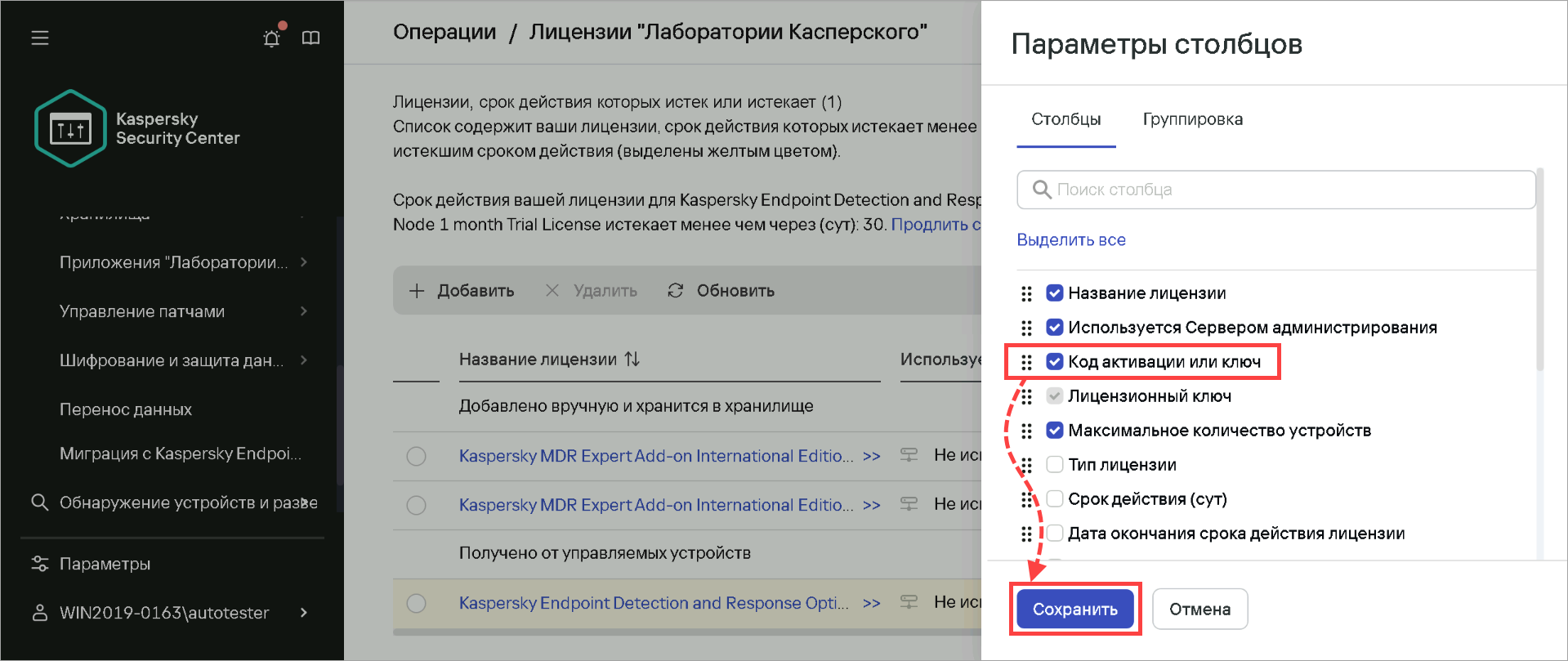
Task: Click the Kaspersky Security Center logo
Action: pos(71,128)
